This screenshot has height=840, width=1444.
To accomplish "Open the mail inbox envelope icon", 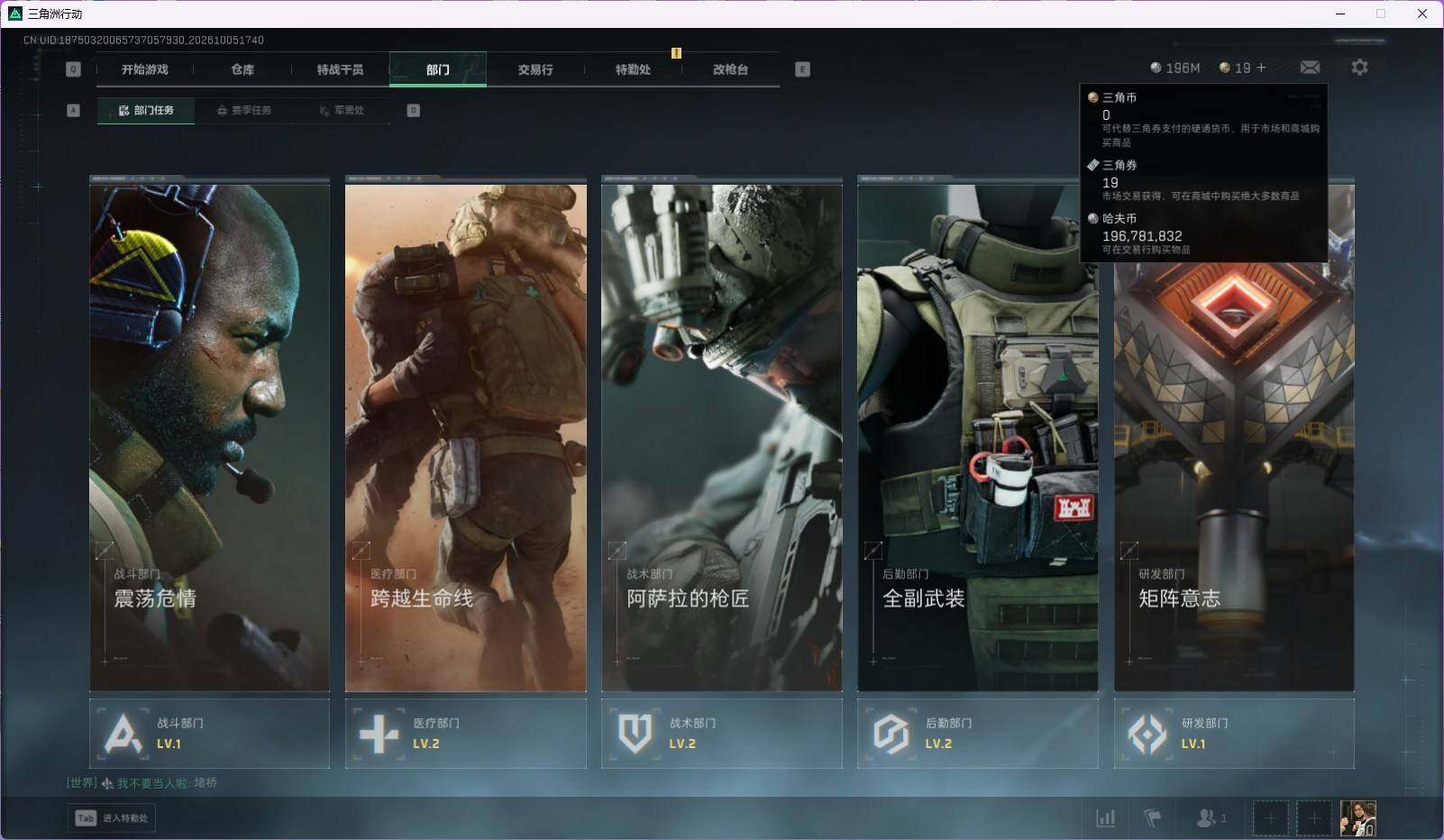I will (1310, 68).
